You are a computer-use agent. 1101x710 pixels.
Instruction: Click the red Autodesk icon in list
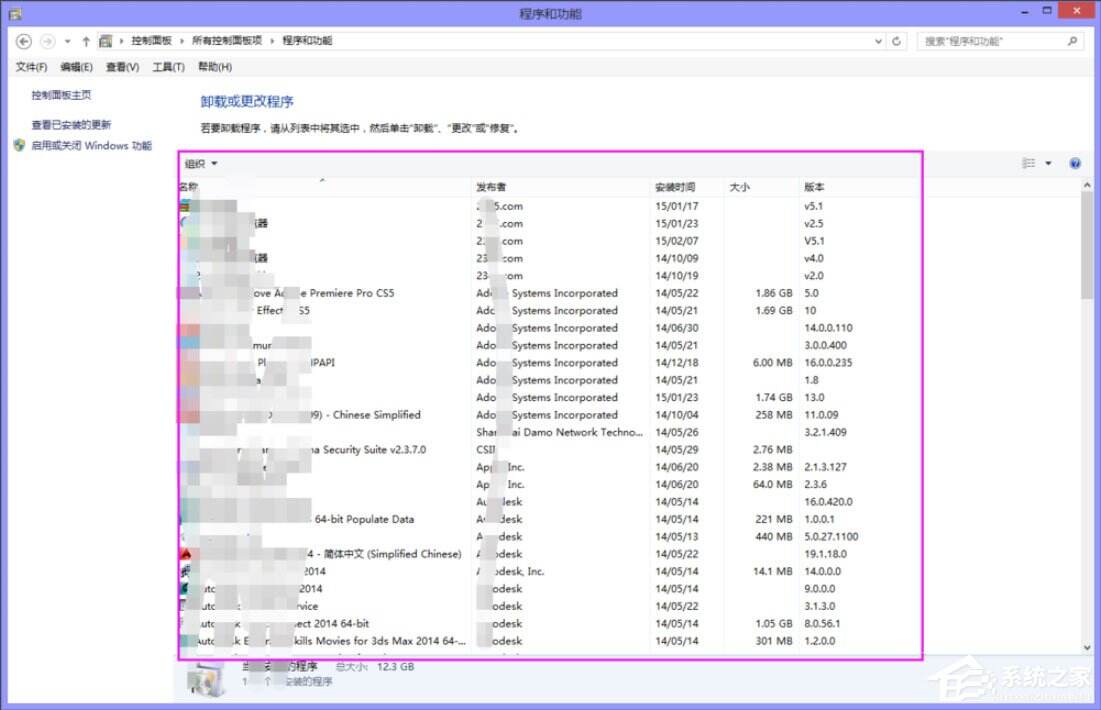tap(186, 554)
